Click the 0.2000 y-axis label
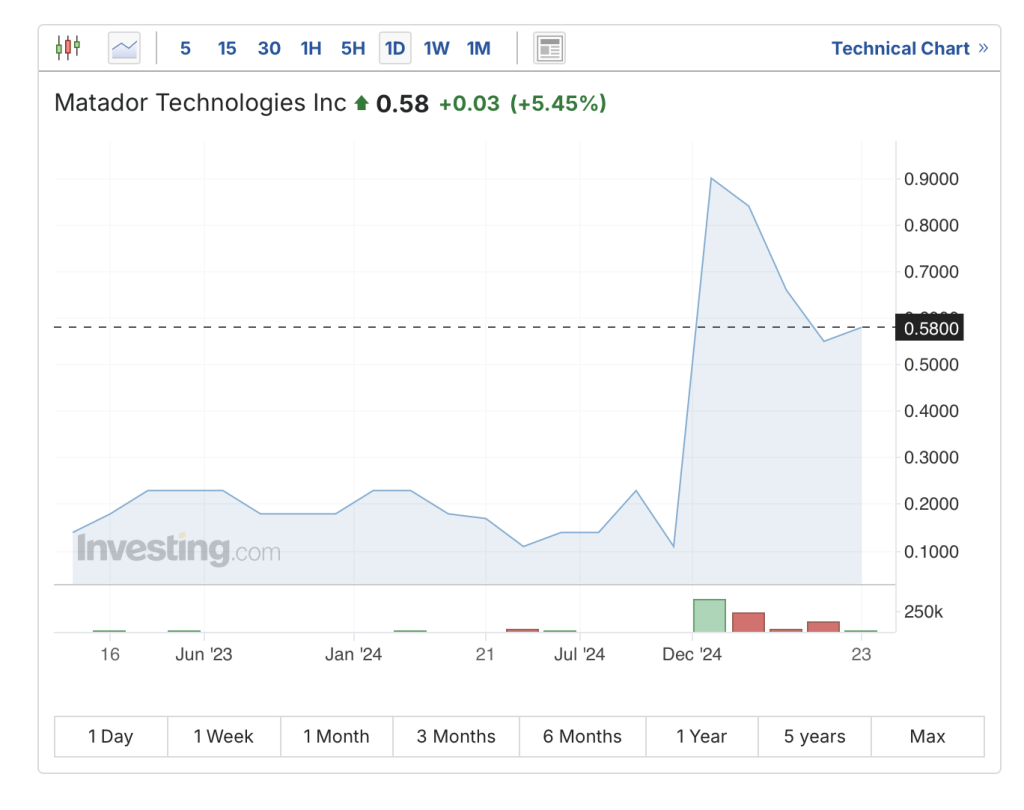This screenshot has height=810, width=1024. click(931, 504)
